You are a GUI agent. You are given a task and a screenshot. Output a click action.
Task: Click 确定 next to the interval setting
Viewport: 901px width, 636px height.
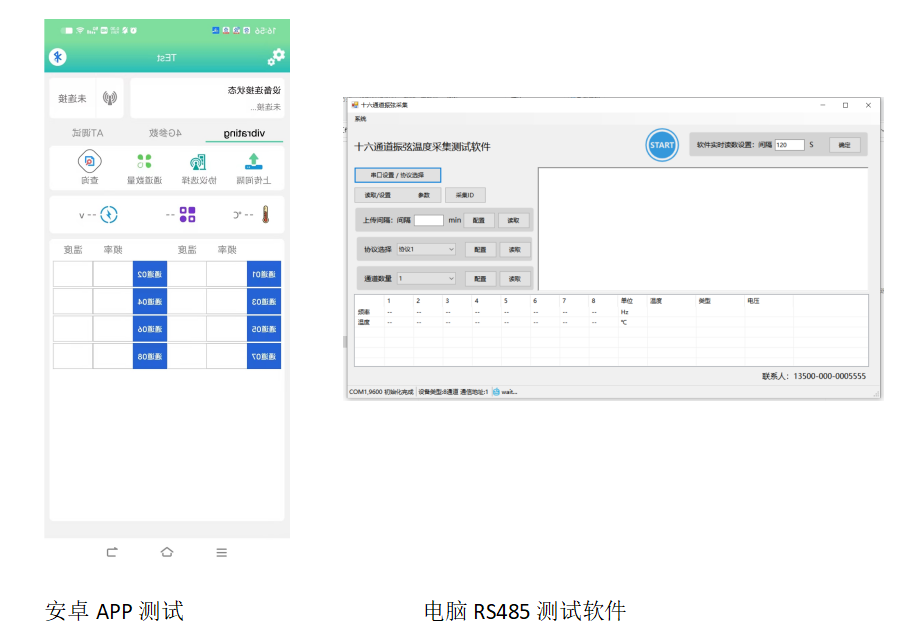[x=844, y=145]
